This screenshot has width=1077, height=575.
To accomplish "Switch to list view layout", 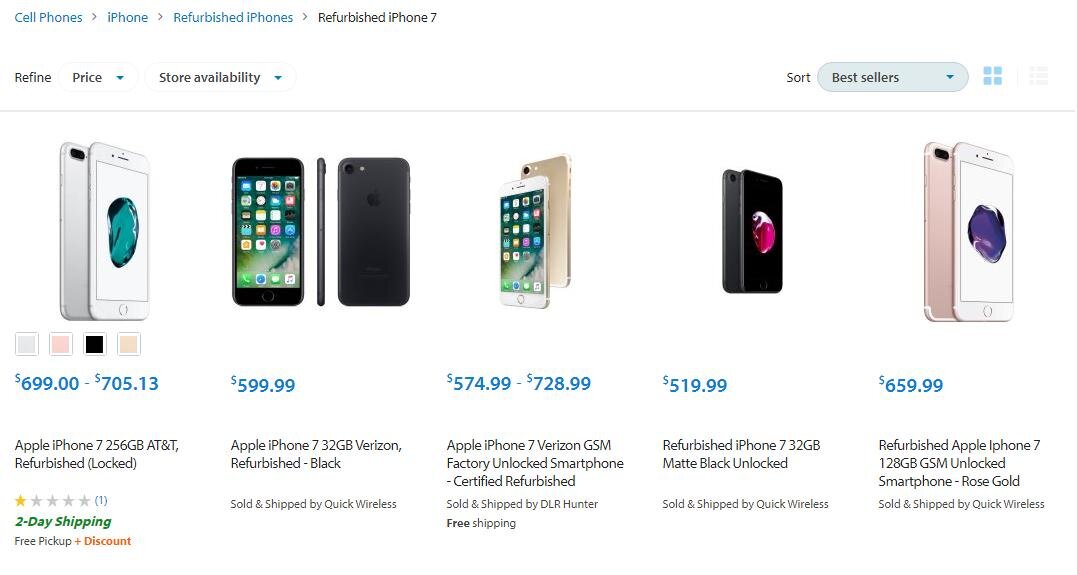I will 1039,76.
